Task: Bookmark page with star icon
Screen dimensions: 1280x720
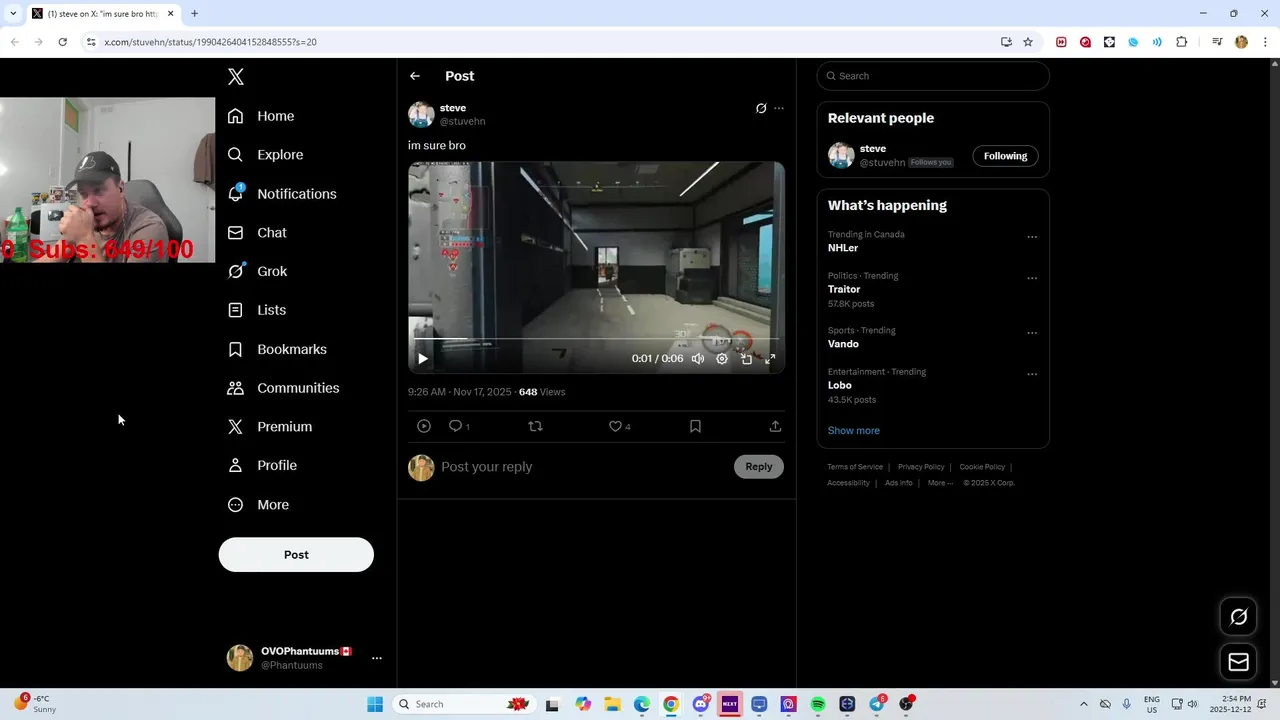Action: tap(1028, 42)
